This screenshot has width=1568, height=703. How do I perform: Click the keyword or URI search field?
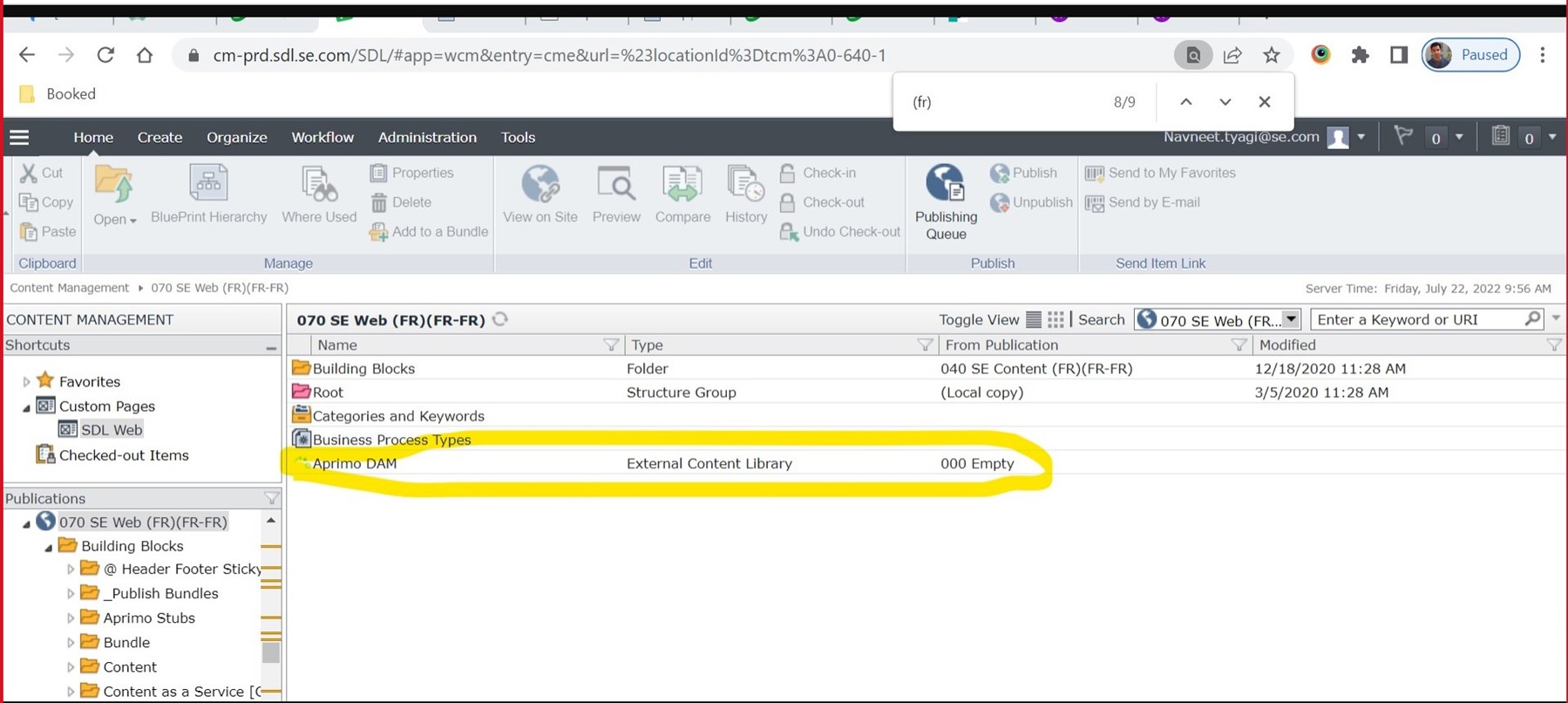coord(1417,319)
